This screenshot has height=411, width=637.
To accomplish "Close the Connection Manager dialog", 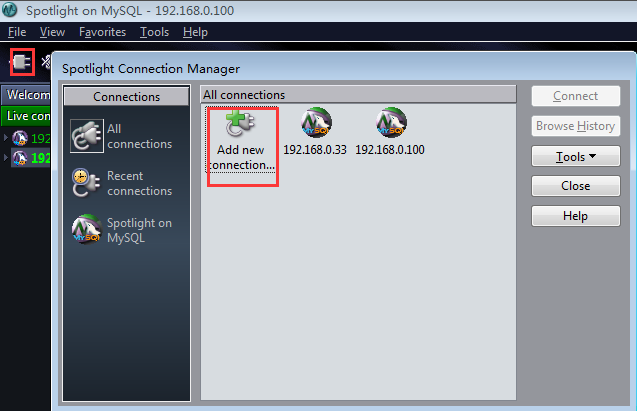I will point(576,186).
